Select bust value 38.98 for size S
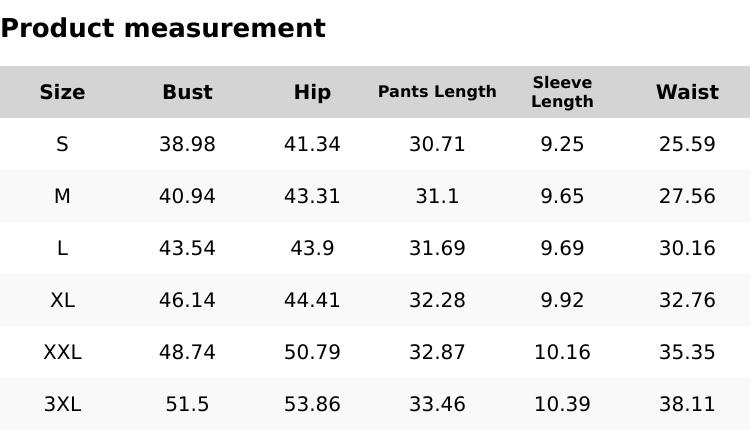 pyautogui.click(x=187, y=144)
